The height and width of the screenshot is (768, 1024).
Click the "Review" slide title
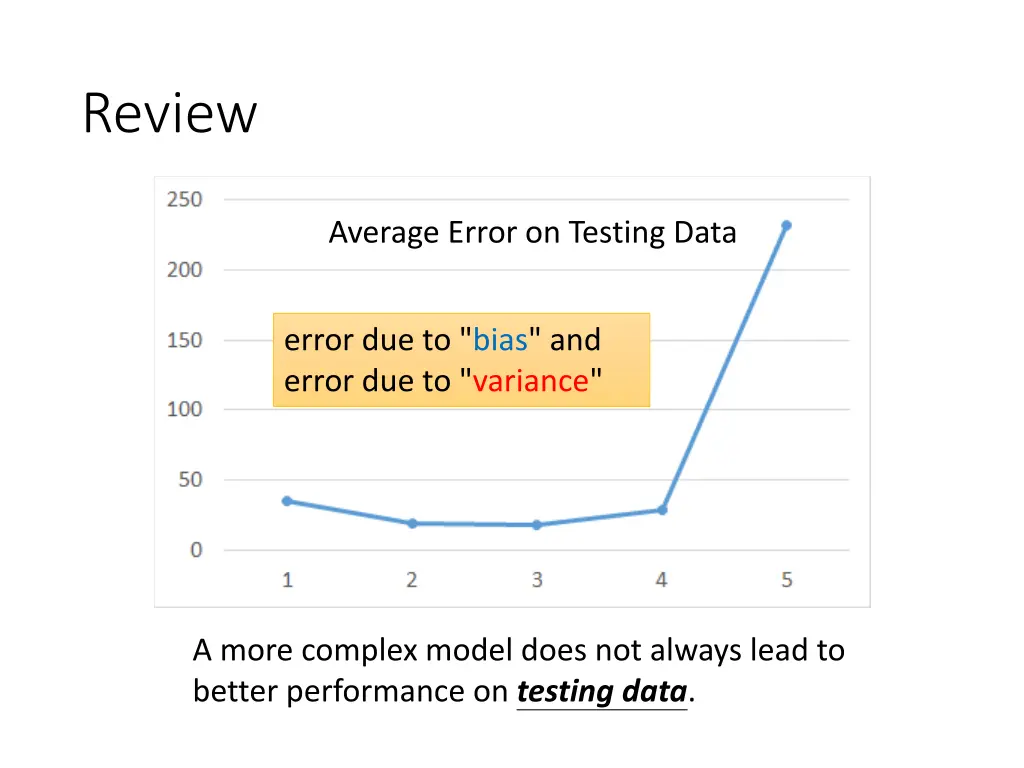point(170,113)
